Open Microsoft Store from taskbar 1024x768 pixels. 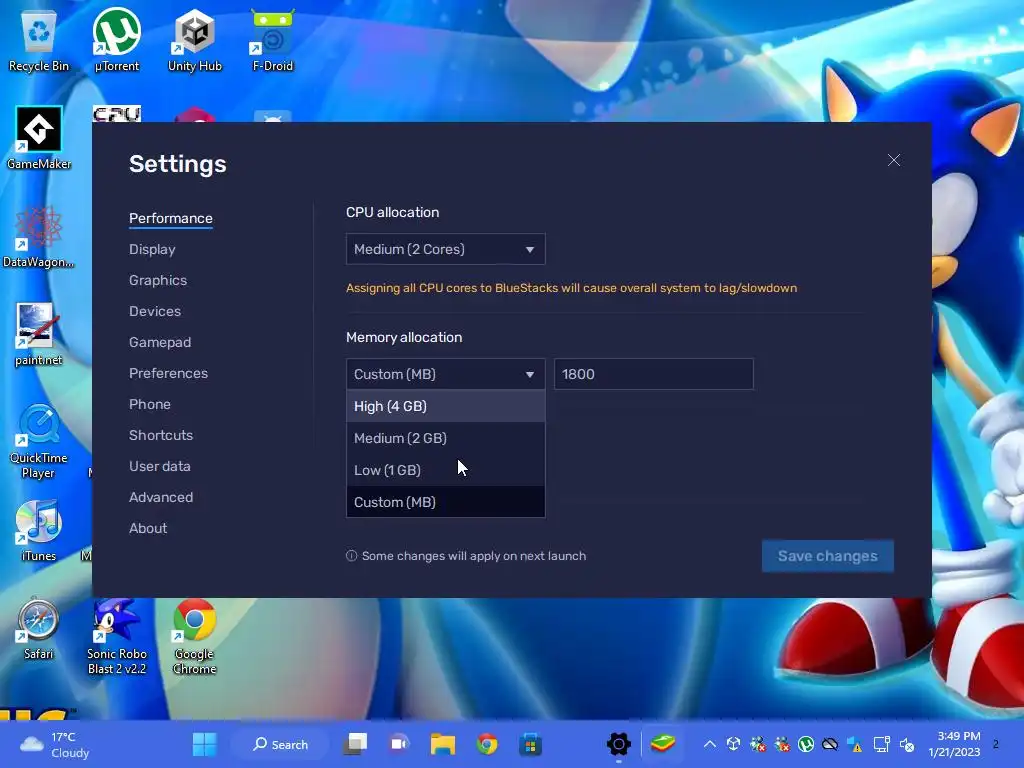pos(530,744)
